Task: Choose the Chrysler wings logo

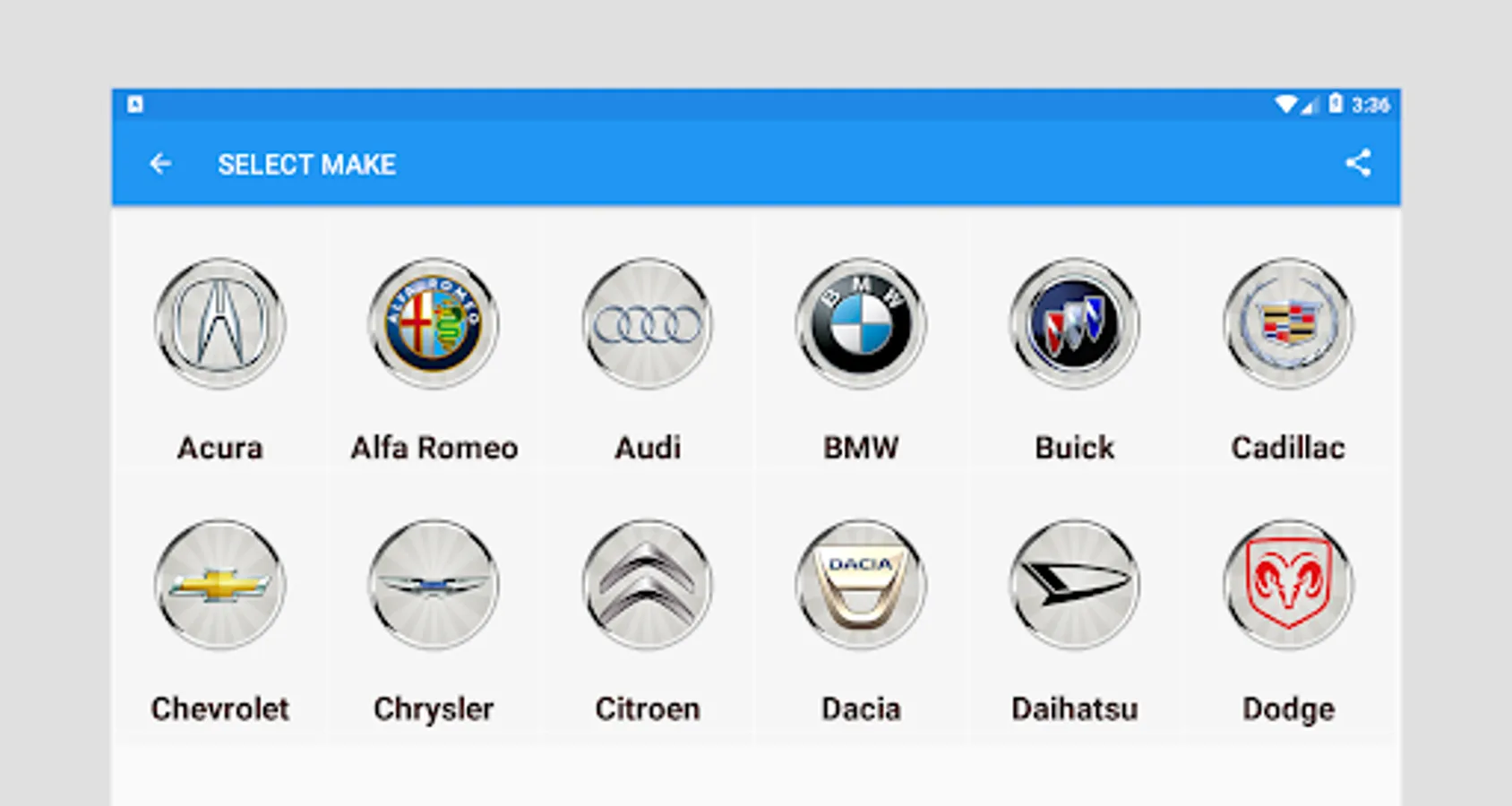Action: [434, 585]
